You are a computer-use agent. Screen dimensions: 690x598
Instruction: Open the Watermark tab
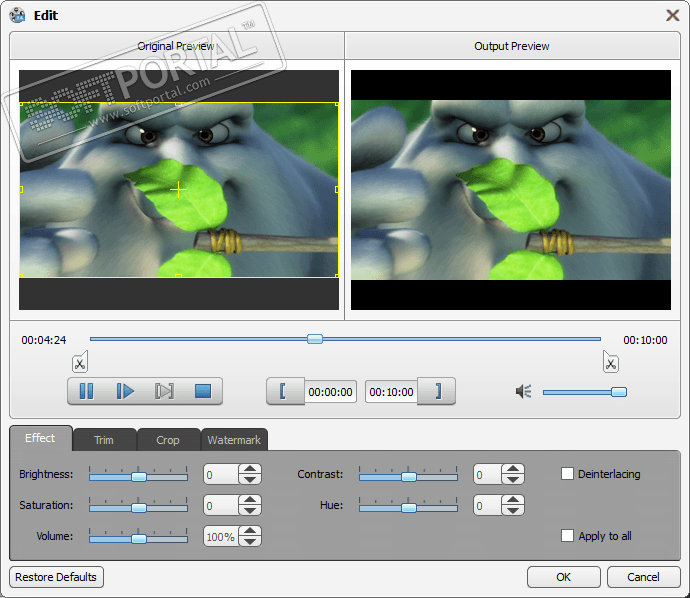tap(234, 440)
